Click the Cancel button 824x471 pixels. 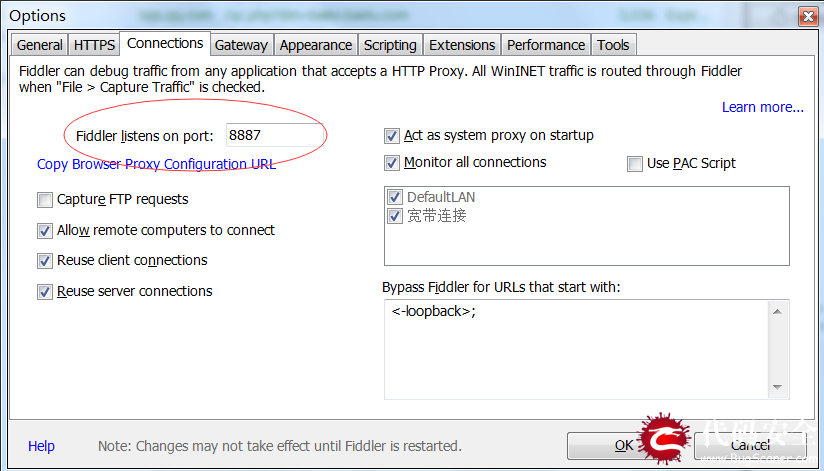tap(750, 445)
